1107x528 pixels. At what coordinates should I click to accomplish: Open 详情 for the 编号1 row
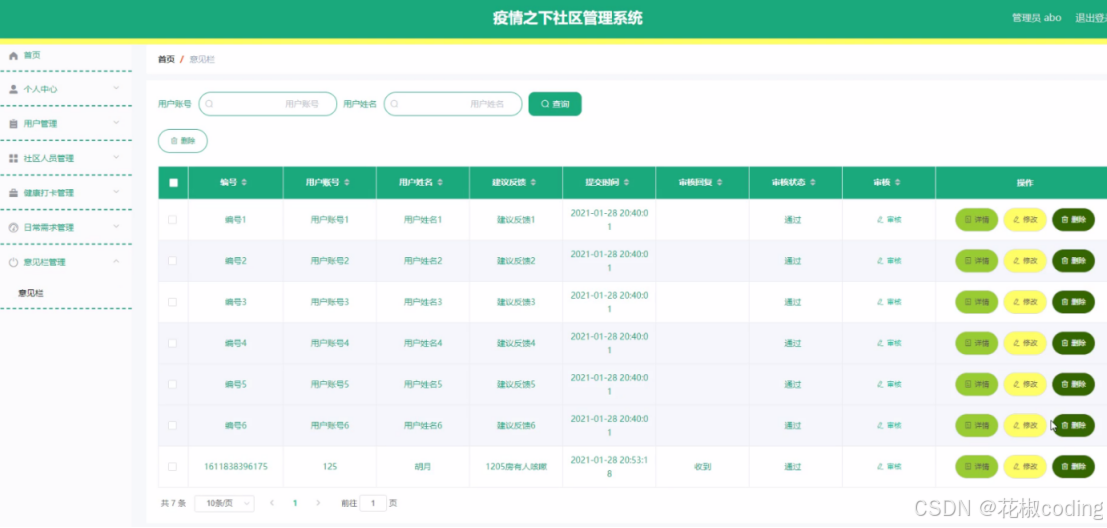pos(976,220)
